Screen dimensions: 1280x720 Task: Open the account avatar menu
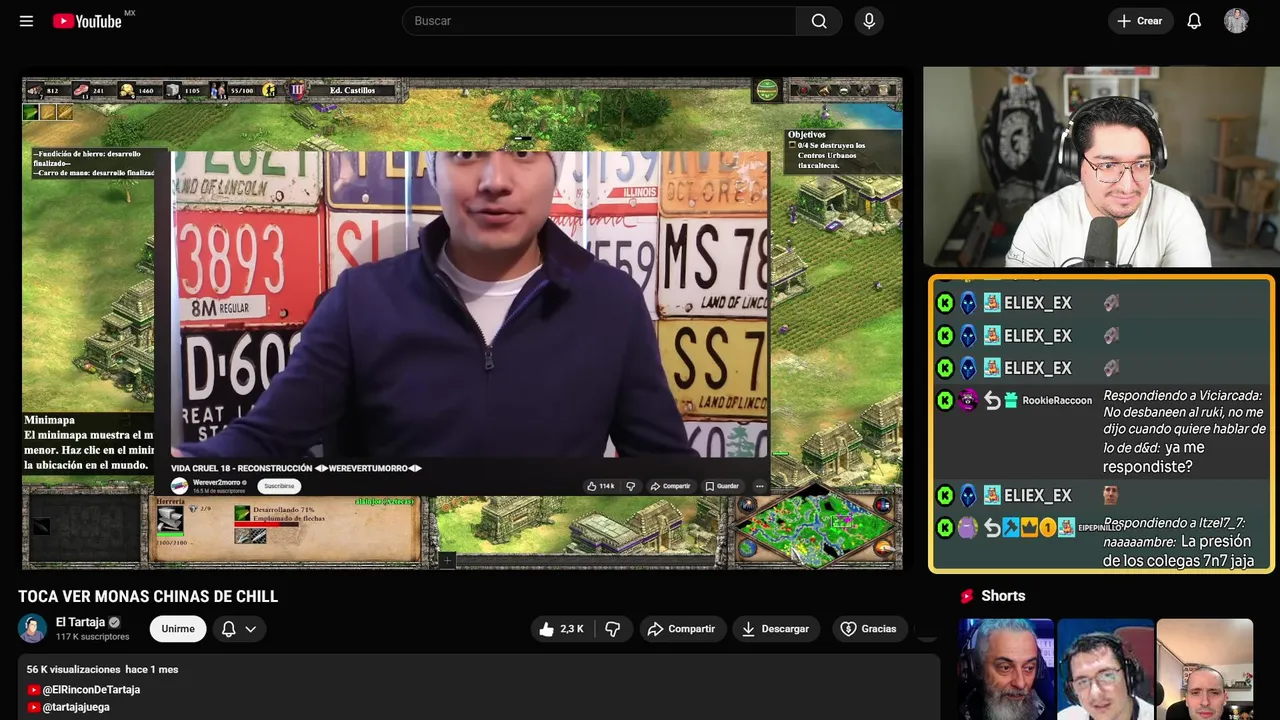coord(1236,21)
